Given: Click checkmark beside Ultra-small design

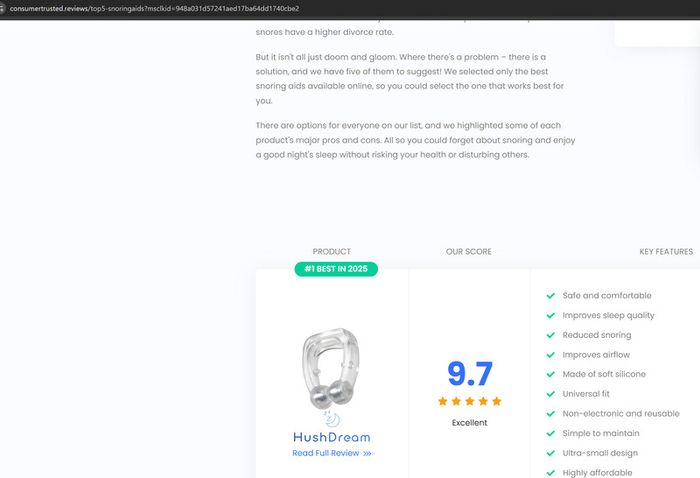Looking at the screenshot, I should 550,453.
